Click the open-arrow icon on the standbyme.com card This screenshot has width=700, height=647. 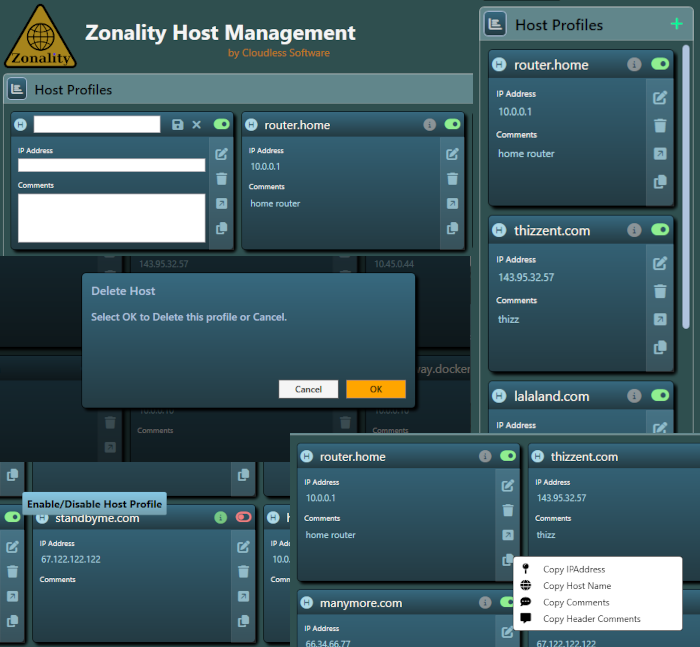pyautogui.click(x=243, y=596)
